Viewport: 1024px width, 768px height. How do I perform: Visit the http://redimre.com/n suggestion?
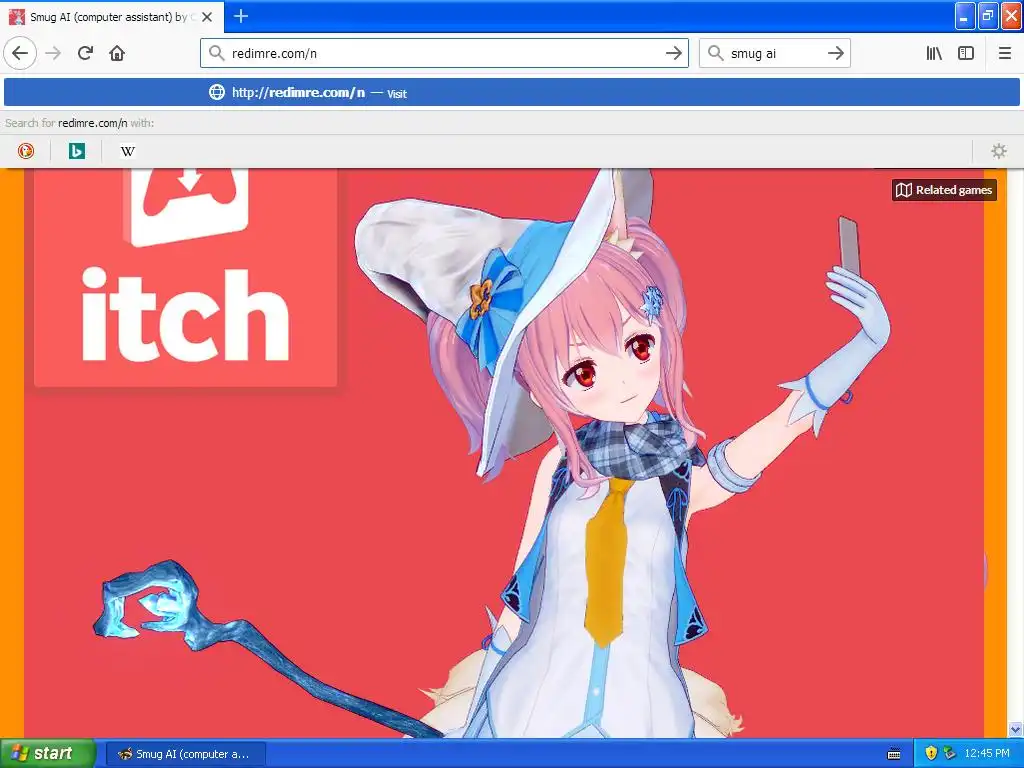tap(511, 92)
